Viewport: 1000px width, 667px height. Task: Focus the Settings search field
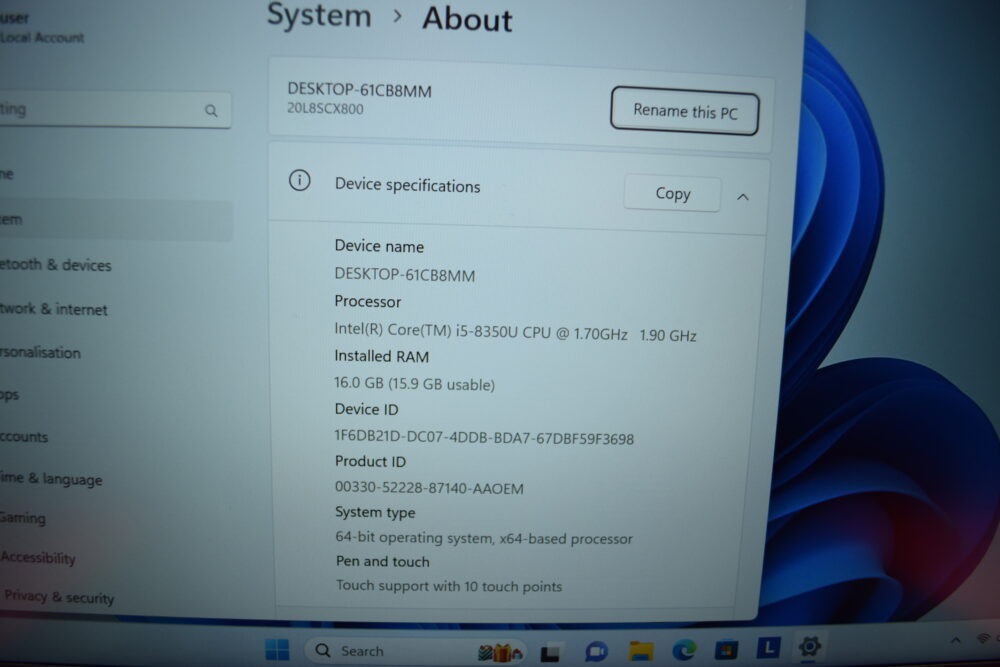pyautogui.click(x=115, y=110)
